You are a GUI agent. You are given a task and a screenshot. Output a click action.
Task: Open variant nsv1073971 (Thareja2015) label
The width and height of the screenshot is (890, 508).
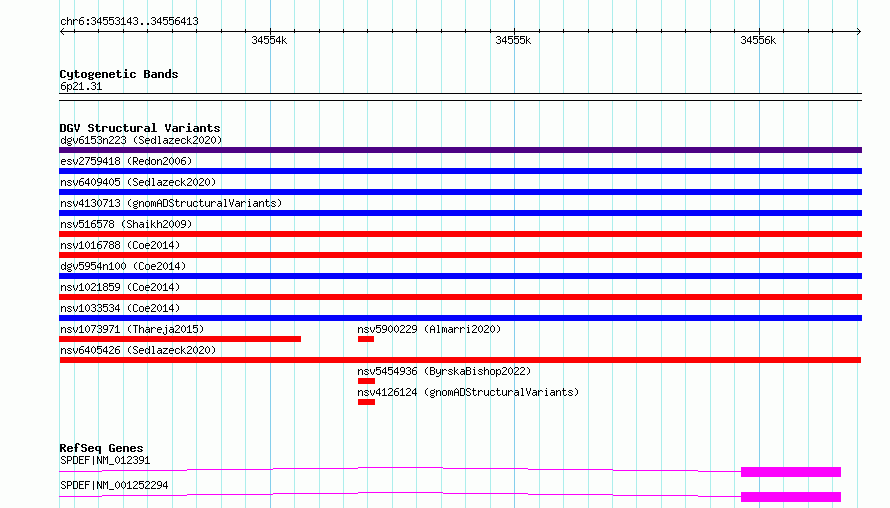(x=132, y=329)
